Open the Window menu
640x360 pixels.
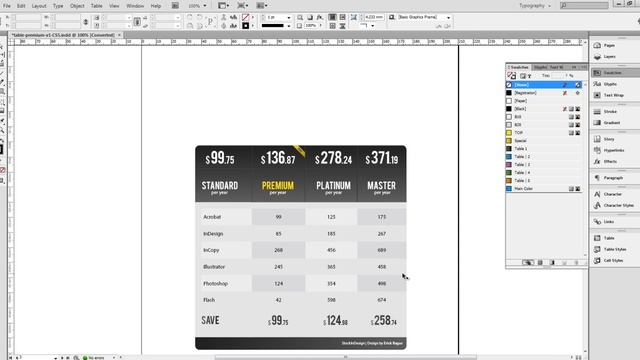pyautogui.click(x=135, y=6)
